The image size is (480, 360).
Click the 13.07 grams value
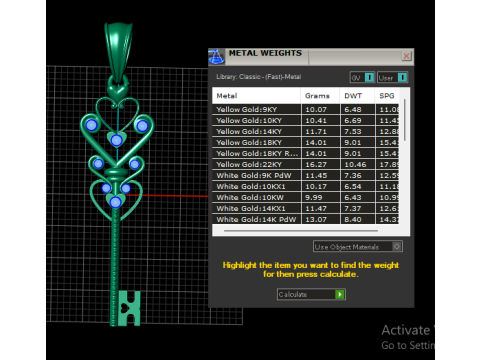pyautogui.click(x=316, y=219)
